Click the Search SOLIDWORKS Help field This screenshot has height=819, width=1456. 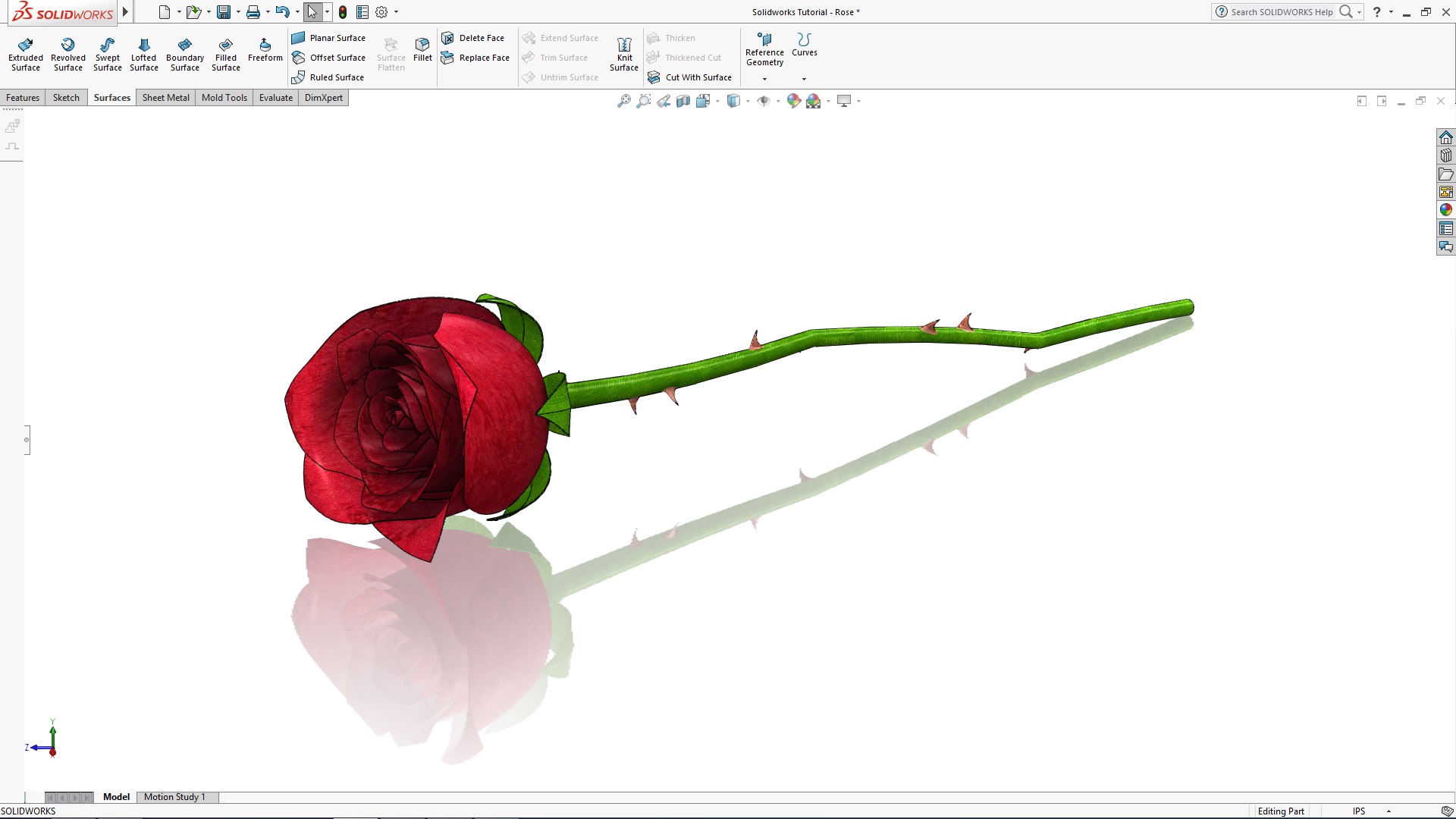click(1282, 12)
